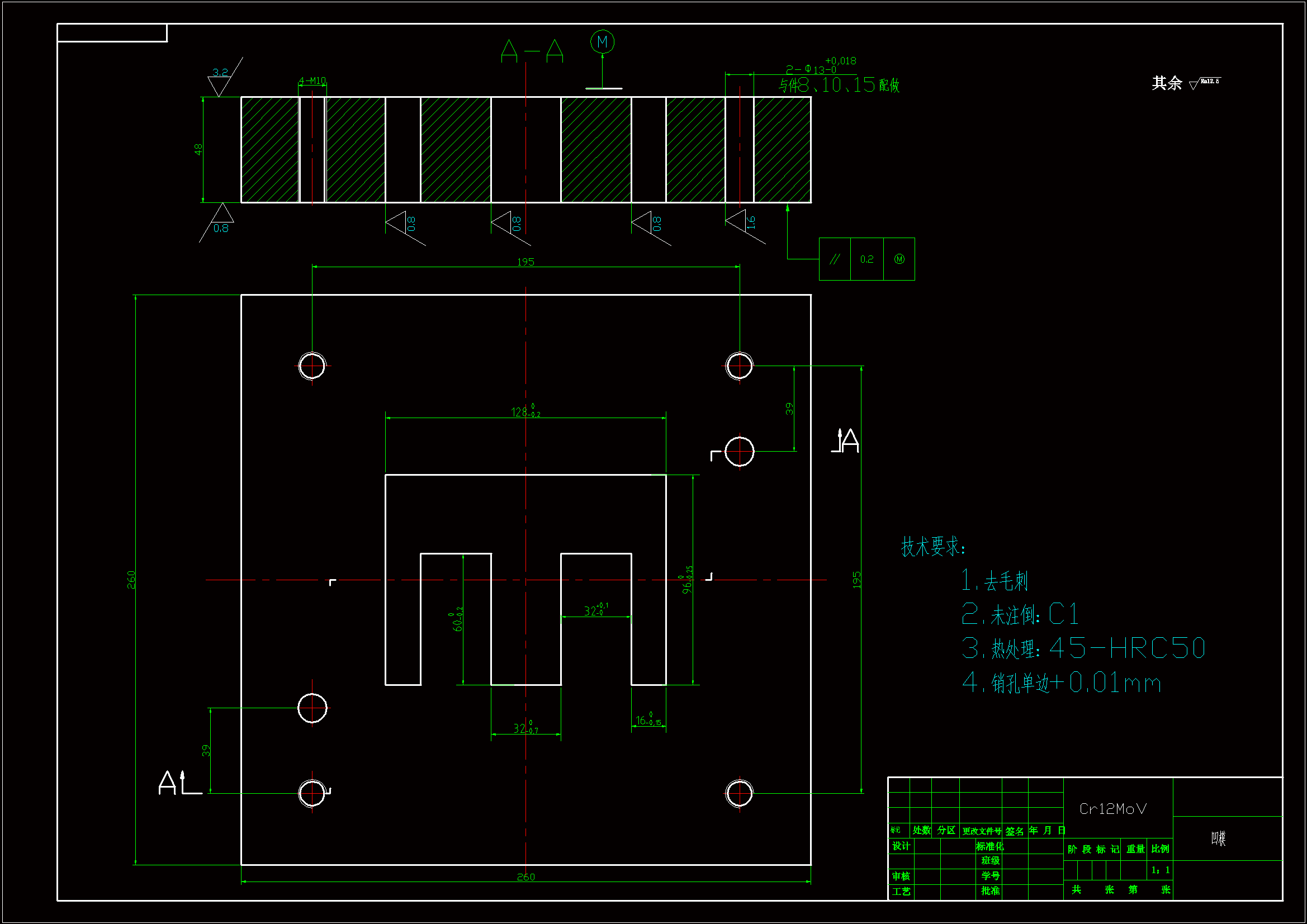Click the circled M datum symbol at top
Image resolution: width=1307 pixels, height=924 pixels.
(602, 42)
